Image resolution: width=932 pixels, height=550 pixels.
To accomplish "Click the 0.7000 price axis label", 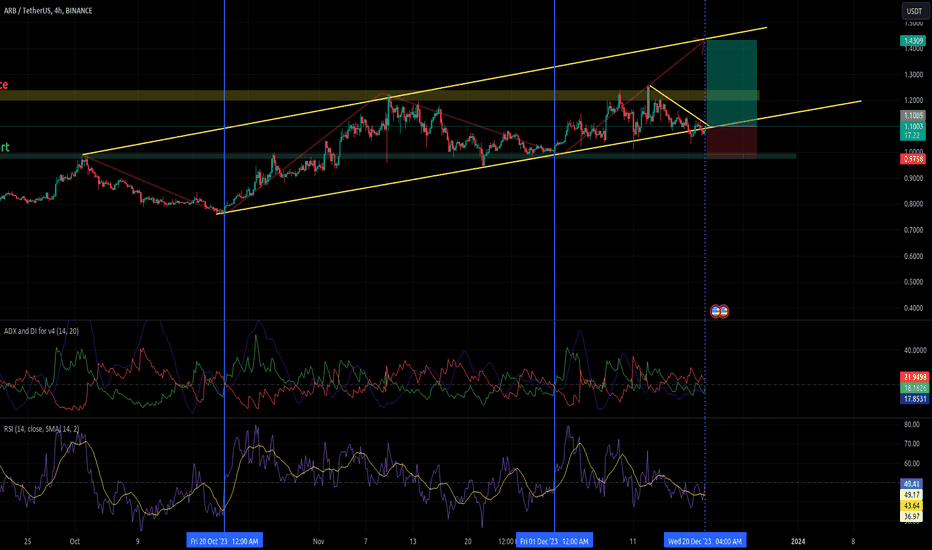I will point(914,230).
